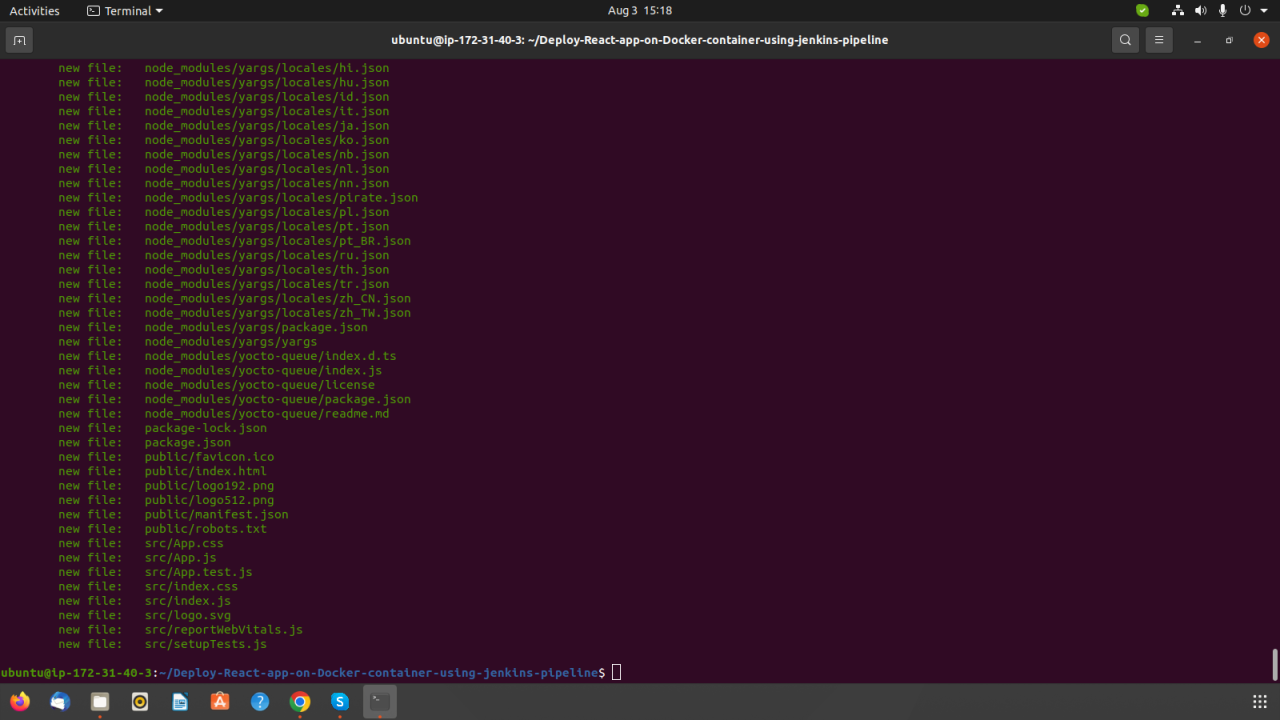Open Thunderbird email client
This screenshot has width=1280, height=720.
click(x=60, y=702)
